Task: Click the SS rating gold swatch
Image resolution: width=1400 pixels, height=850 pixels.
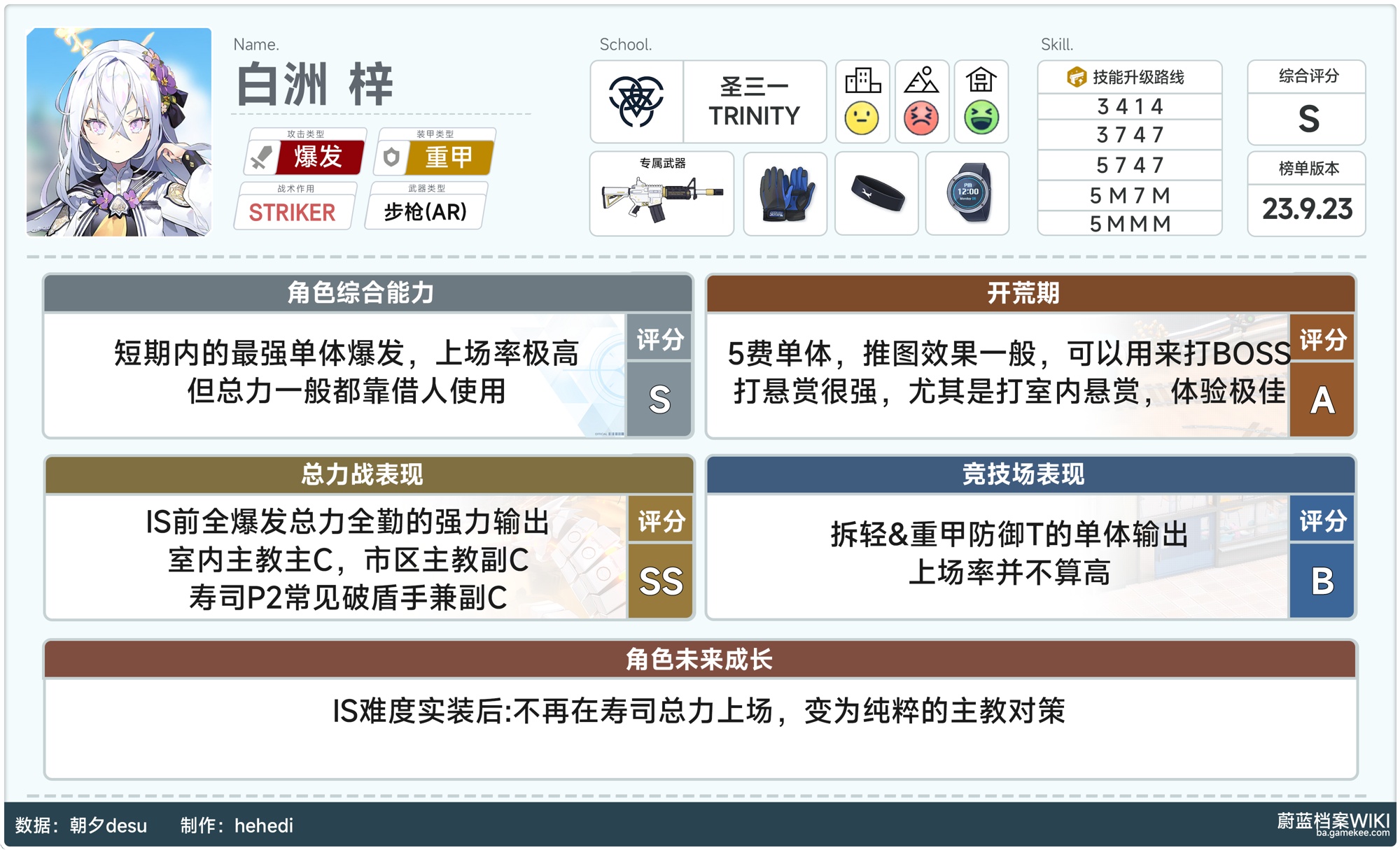Action: click(x=661, y=581)
